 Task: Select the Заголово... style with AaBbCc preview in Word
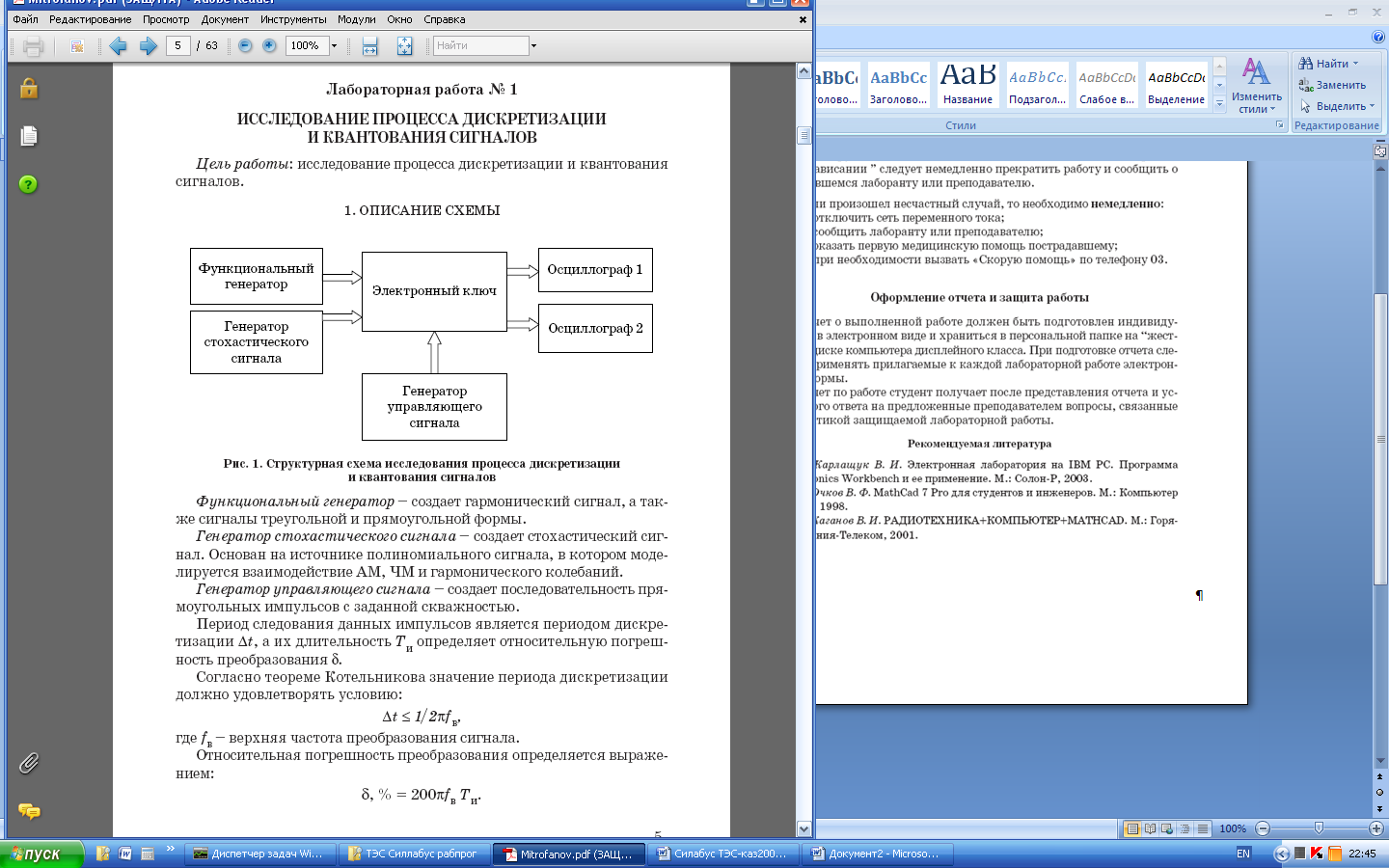[898, 85]
